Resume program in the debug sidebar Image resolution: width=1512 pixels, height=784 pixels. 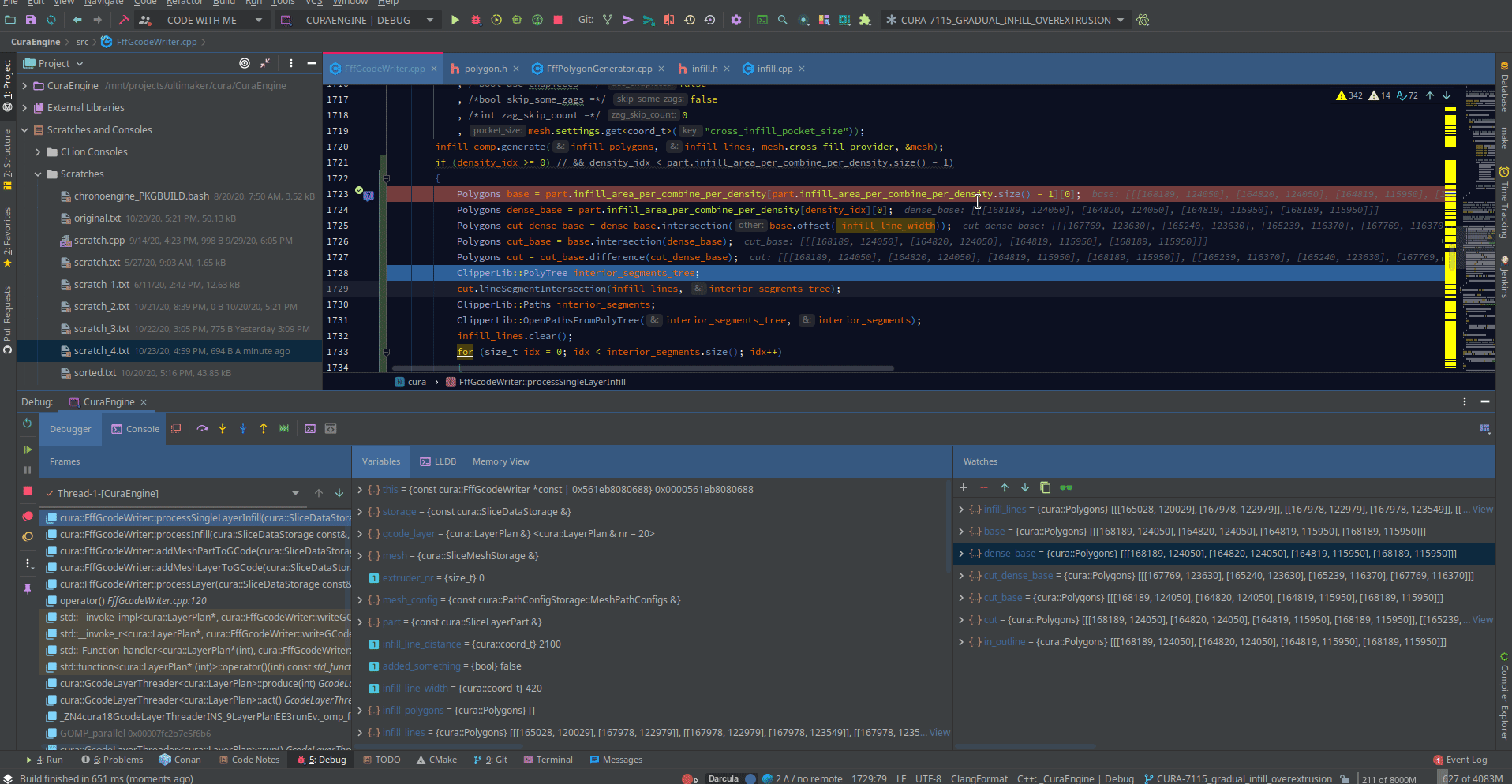pos(28,450)
